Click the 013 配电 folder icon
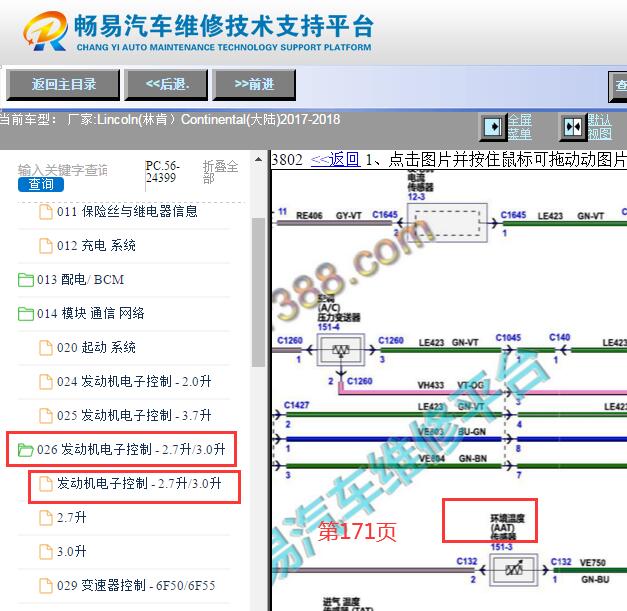This screenshot has height=611, width=627. pyautogui.click(x=26, y=280)
